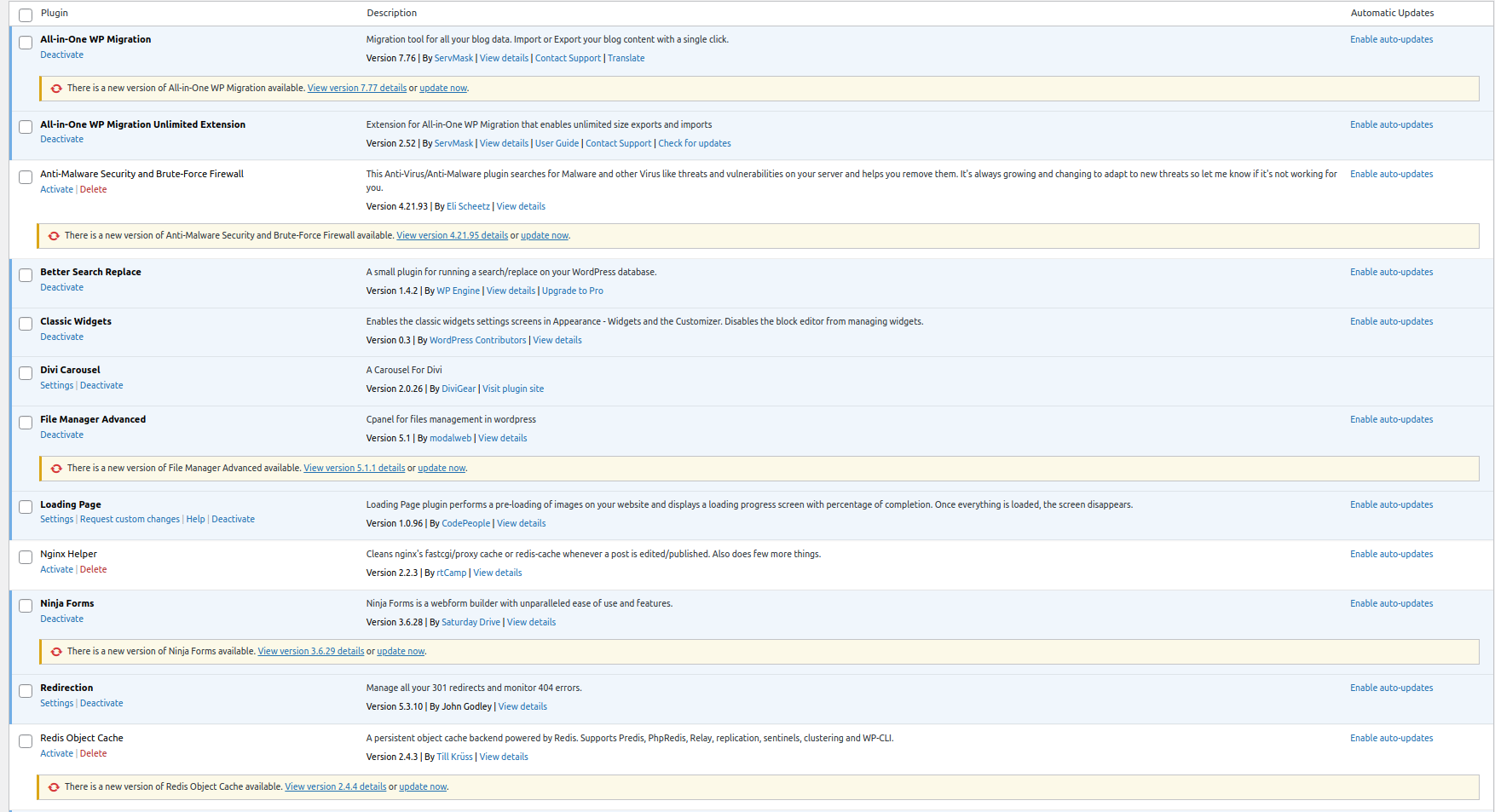This screenshot has height=812, width=1495.
Task: Click update icon in Ninja Forms notice
Action: click(56, 652)
